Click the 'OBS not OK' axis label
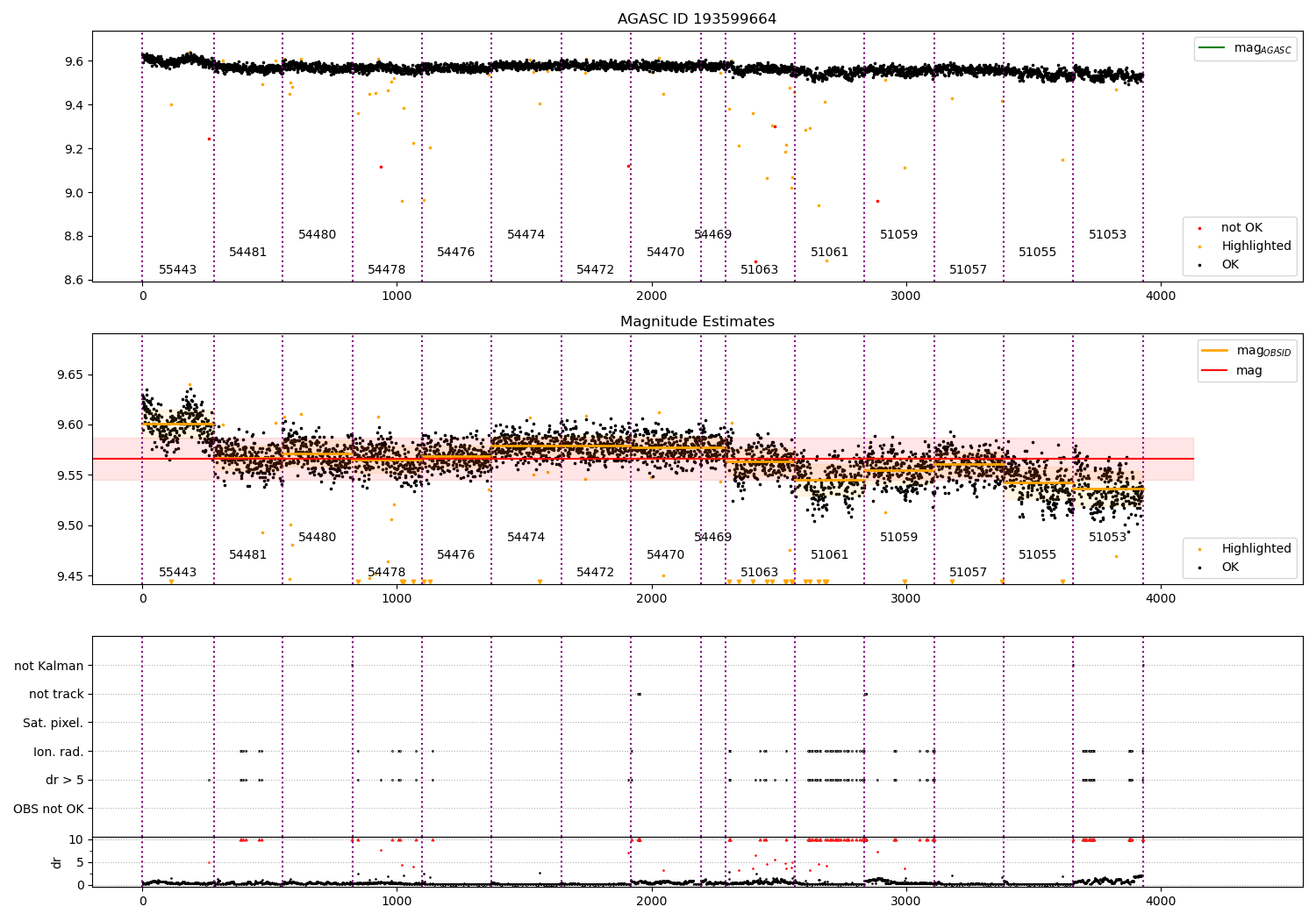 click(x=48, y=809)
